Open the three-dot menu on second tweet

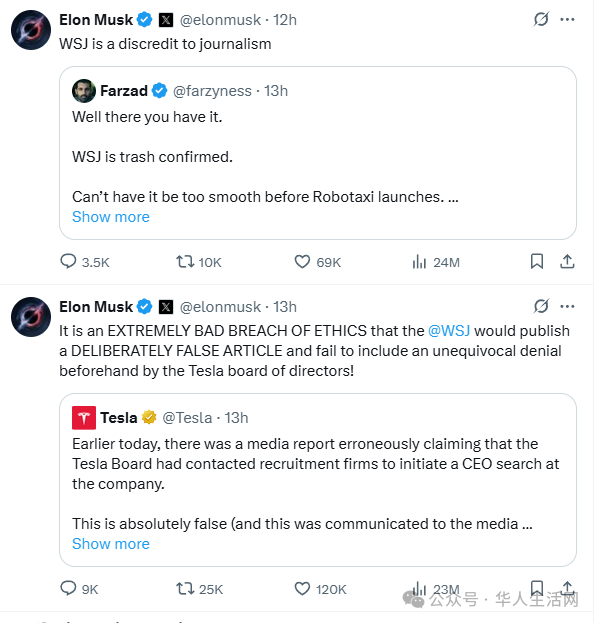567,306
